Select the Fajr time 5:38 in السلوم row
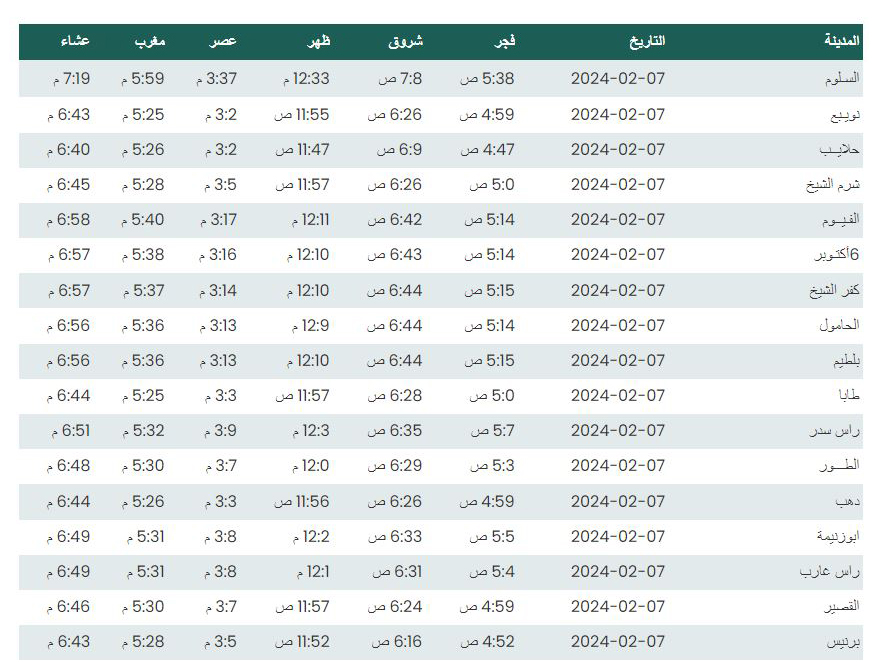883x662 pixels. coord(487,79)
